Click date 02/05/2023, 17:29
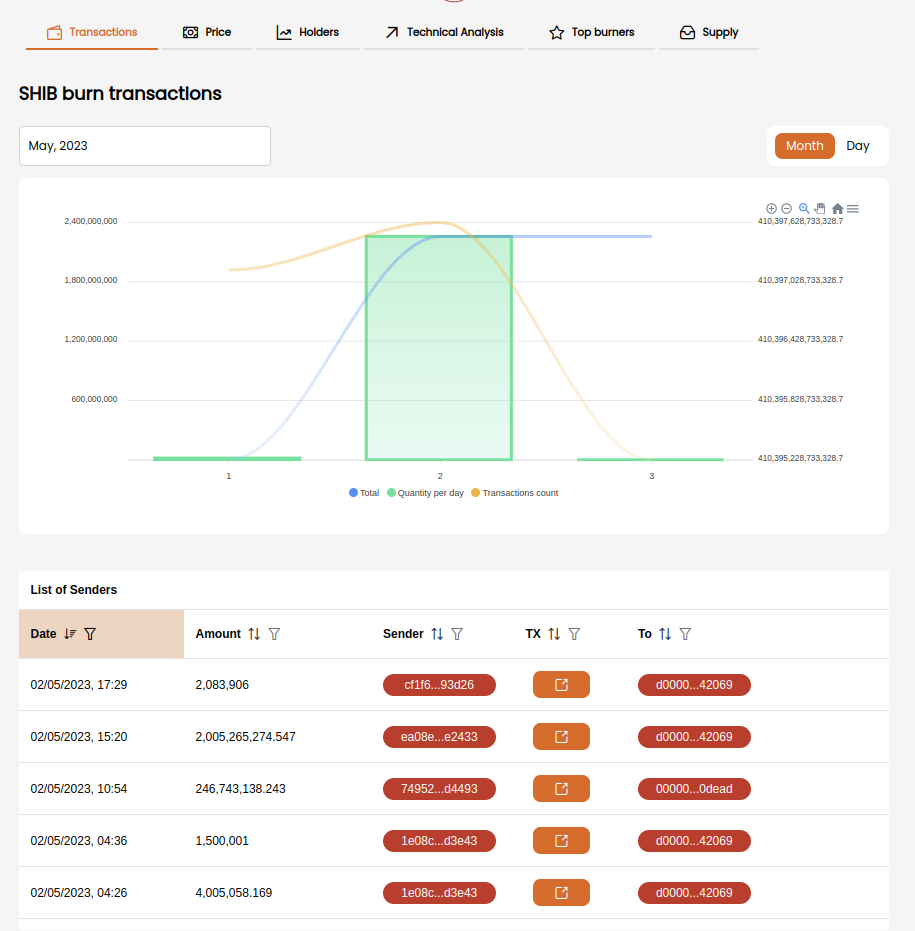 79,685
